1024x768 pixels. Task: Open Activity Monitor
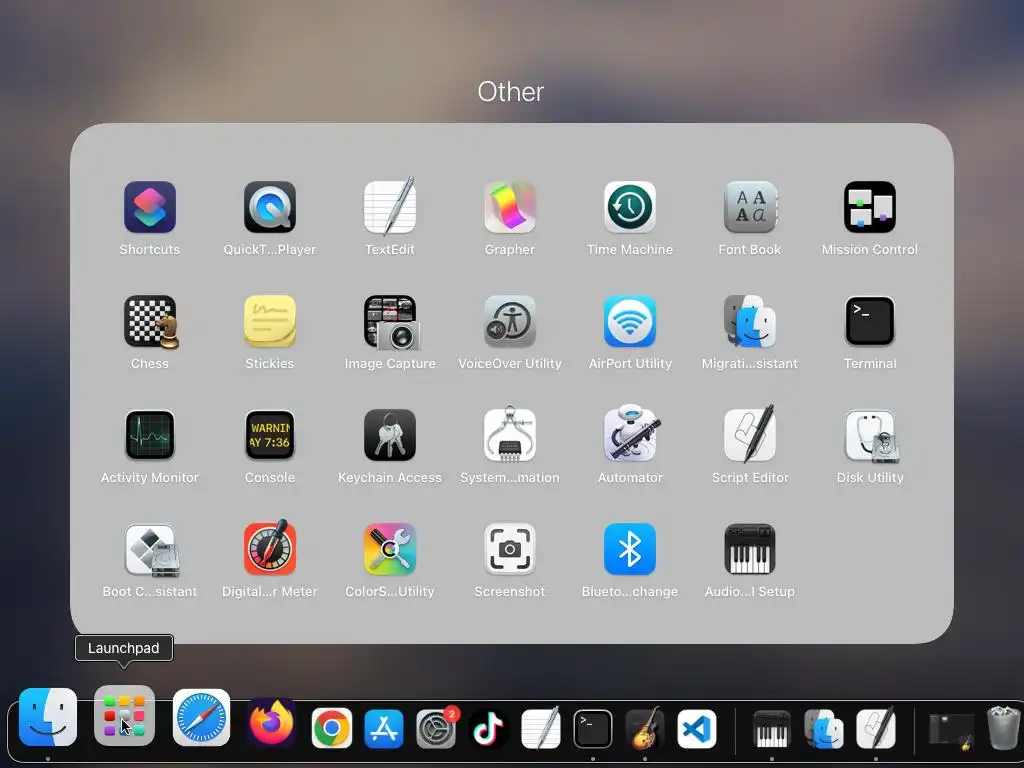(150, 436)
